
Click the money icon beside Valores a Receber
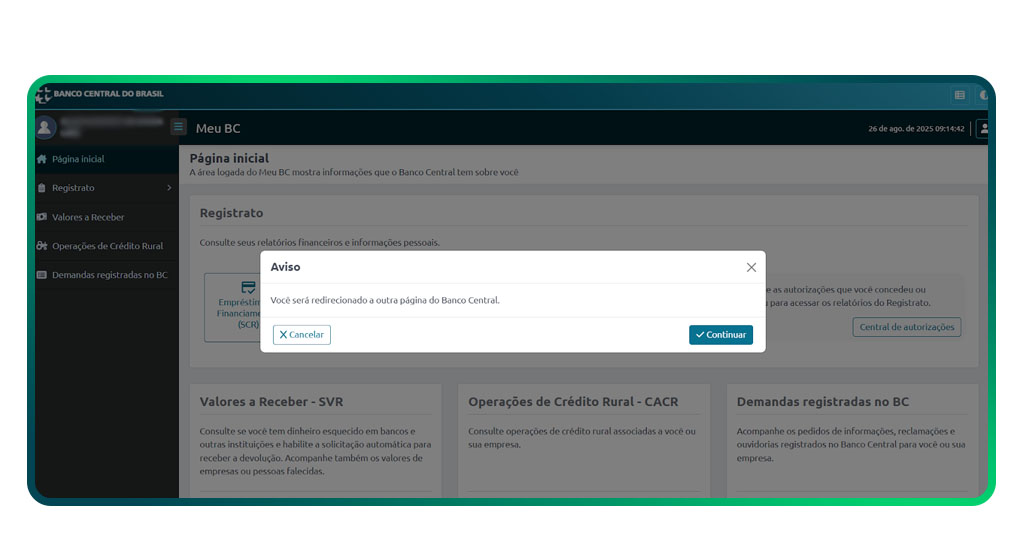(42, 217)
